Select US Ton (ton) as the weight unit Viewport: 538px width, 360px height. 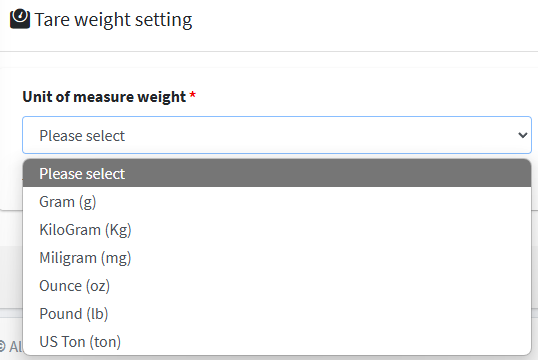[x=277, y=342]
